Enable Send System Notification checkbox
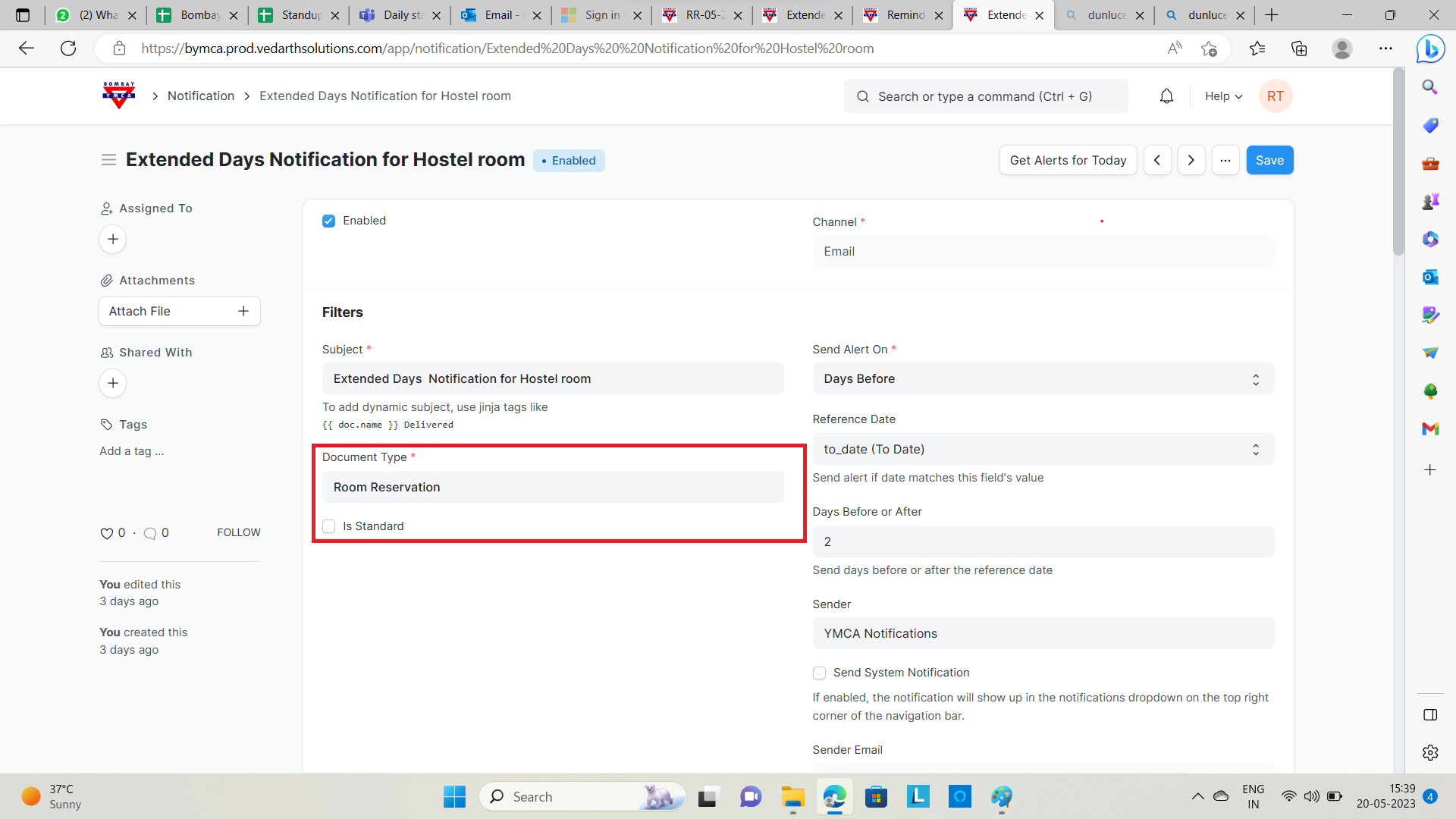The height and width of the screenshot is (819, 1456). (x=819, y=673)
